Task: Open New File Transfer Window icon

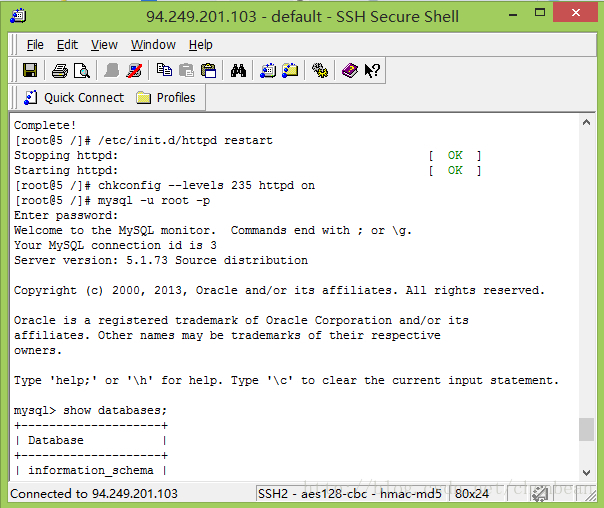Action: [290, 70]
